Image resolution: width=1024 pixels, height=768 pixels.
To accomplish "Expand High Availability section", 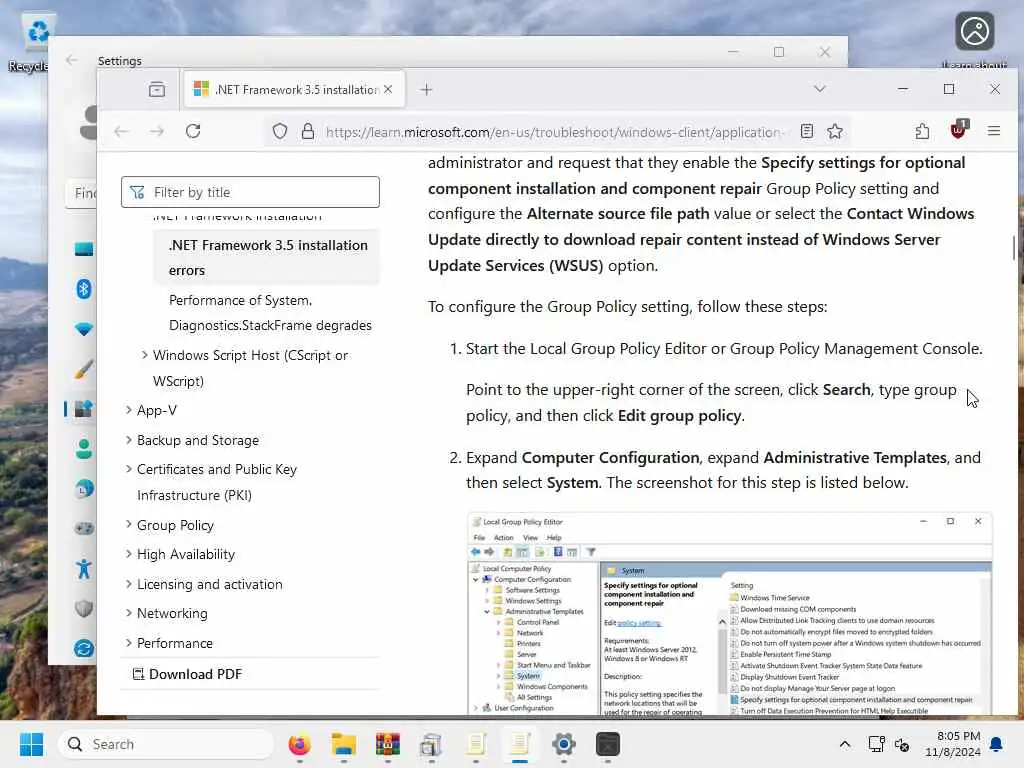I will (x=129, y=554).
